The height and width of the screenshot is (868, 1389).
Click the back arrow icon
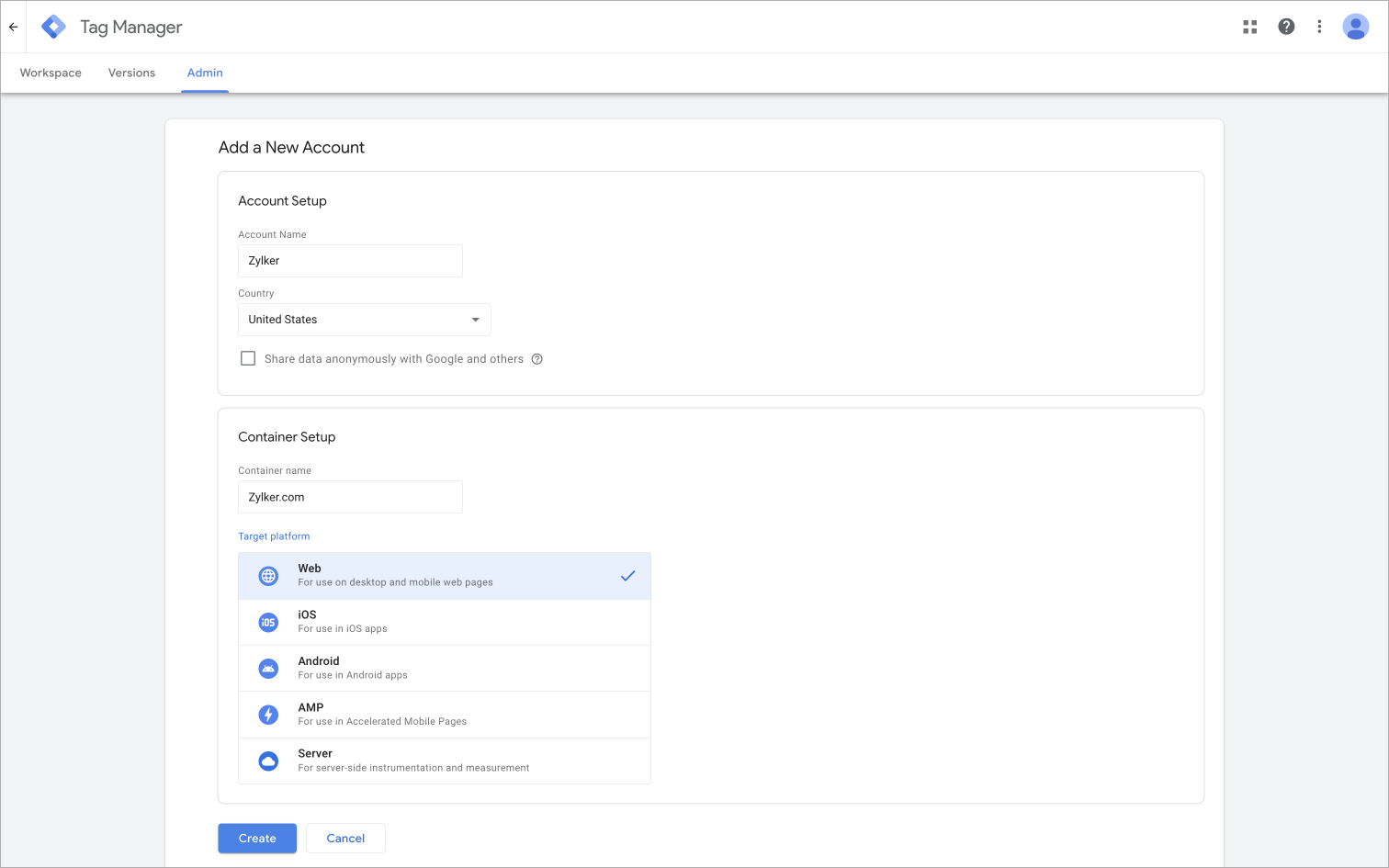(14, 27)
